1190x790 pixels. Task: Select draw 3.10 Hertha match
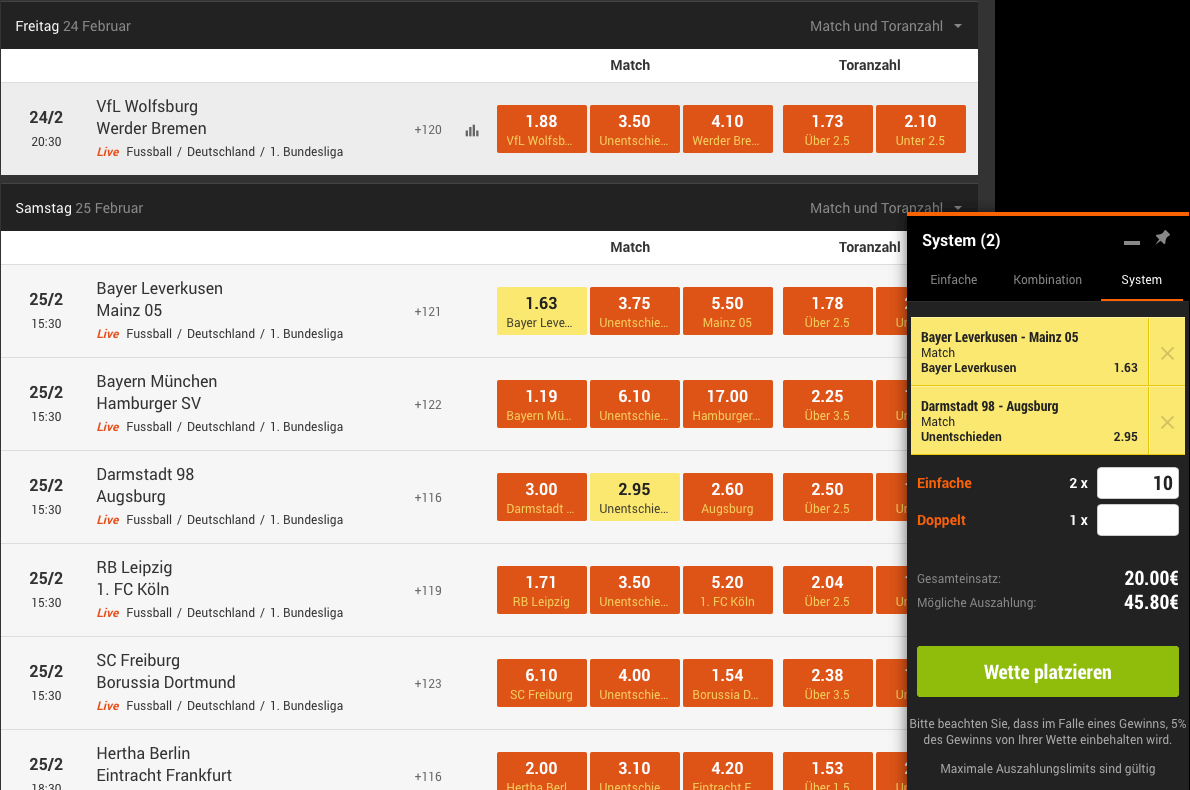click(x=634, y=771)
